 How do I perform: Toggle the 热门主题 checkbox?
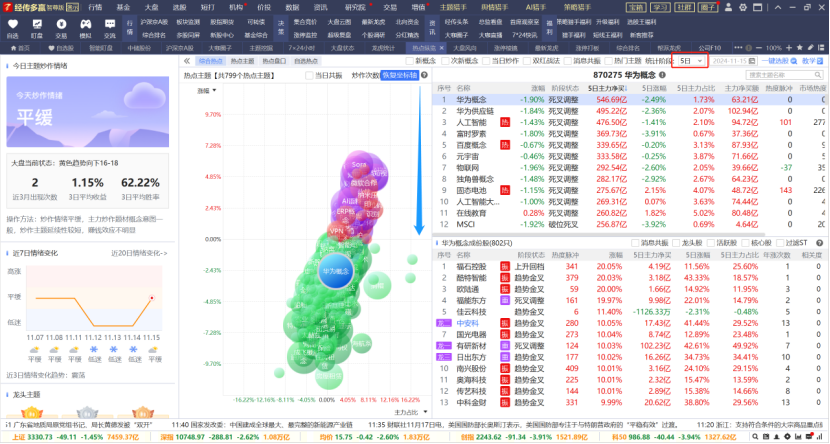coord(608,61)
